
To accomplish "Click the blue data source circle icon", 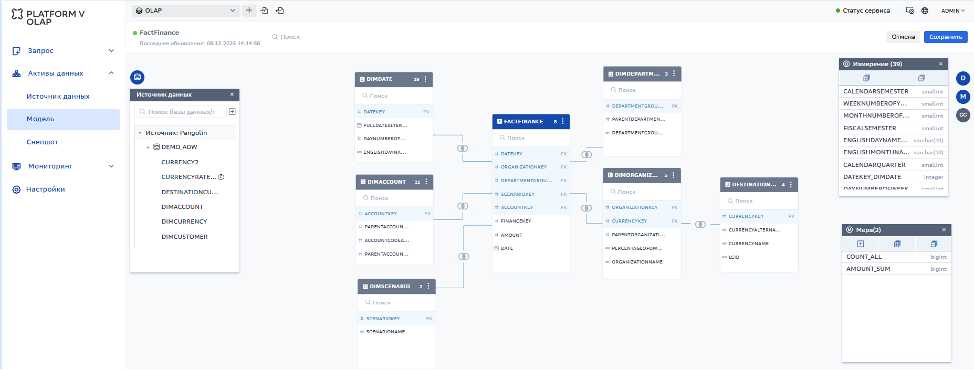I will click(137, 77).
